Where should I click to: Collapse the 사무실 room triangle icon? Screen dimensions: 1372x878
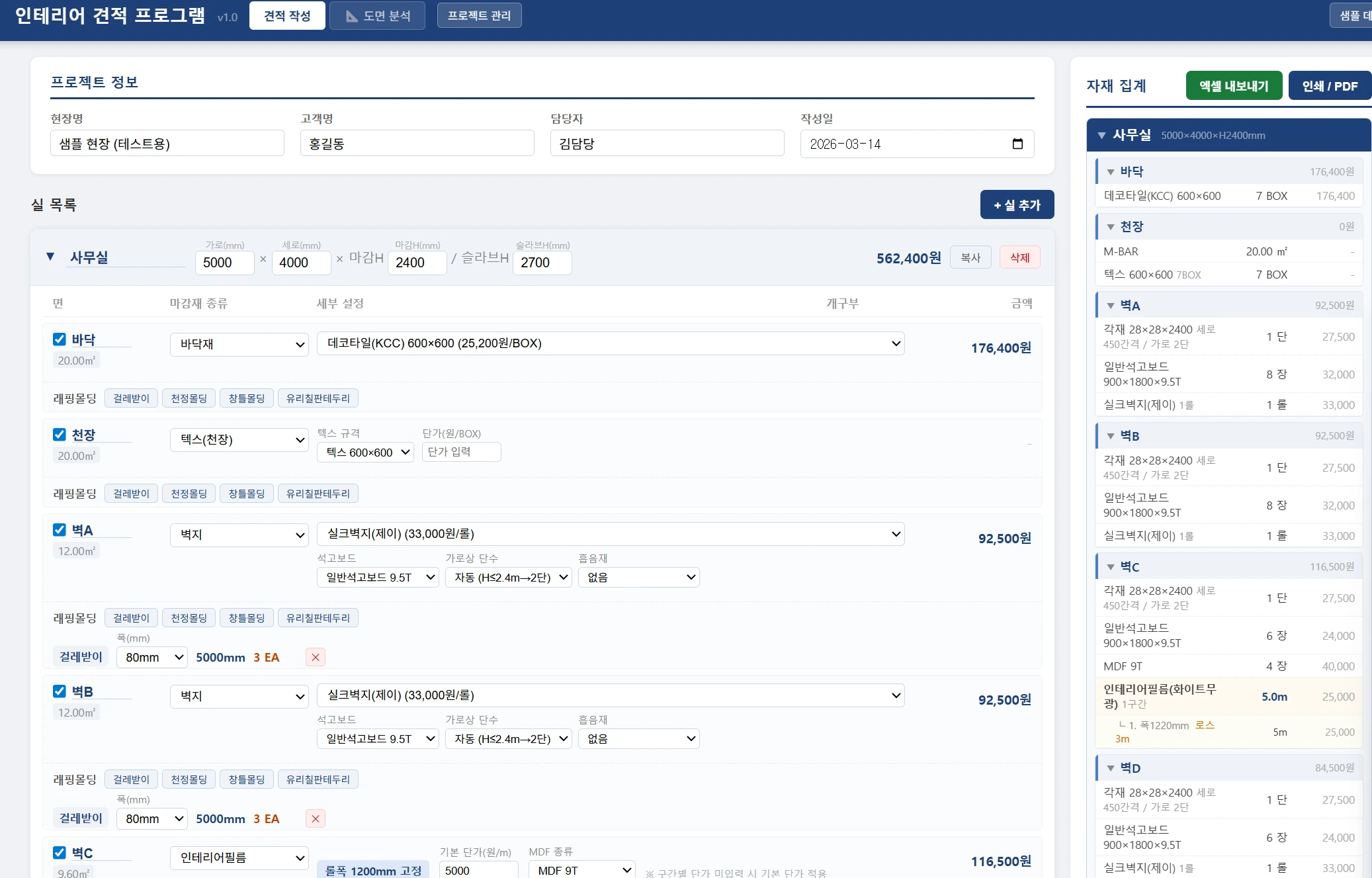[x=50, y=257]
